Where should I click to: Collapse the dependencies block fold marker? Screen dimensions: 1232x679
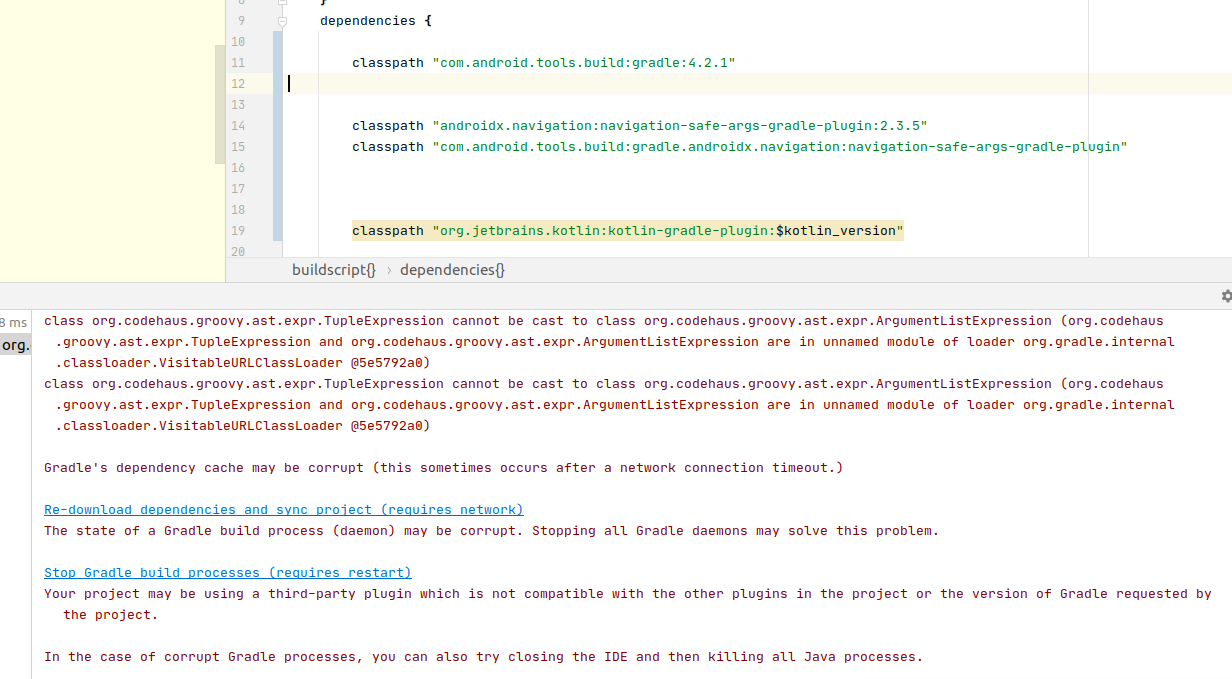[282, 21]
